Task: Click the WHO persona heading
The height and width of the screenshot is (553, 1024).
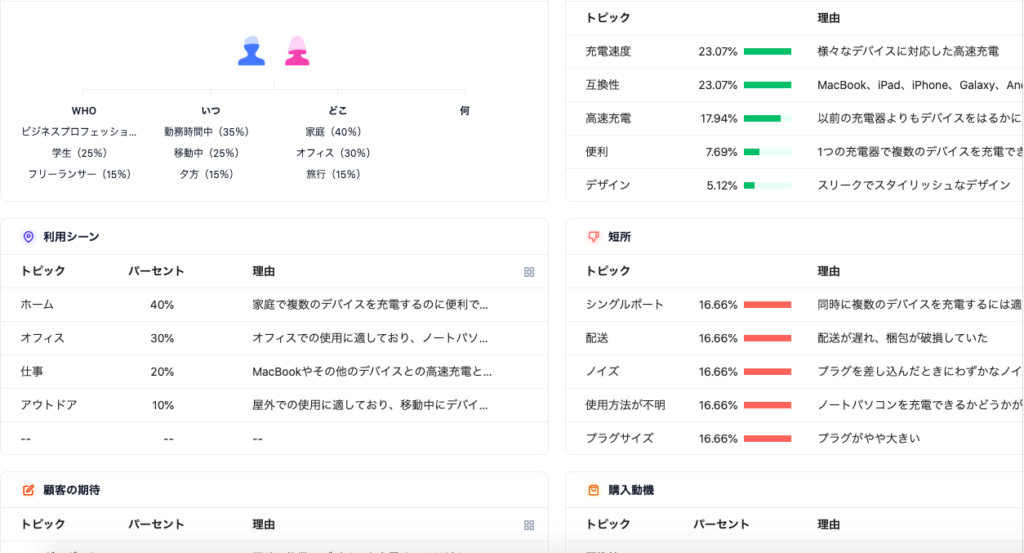Action: click(84, 111)
